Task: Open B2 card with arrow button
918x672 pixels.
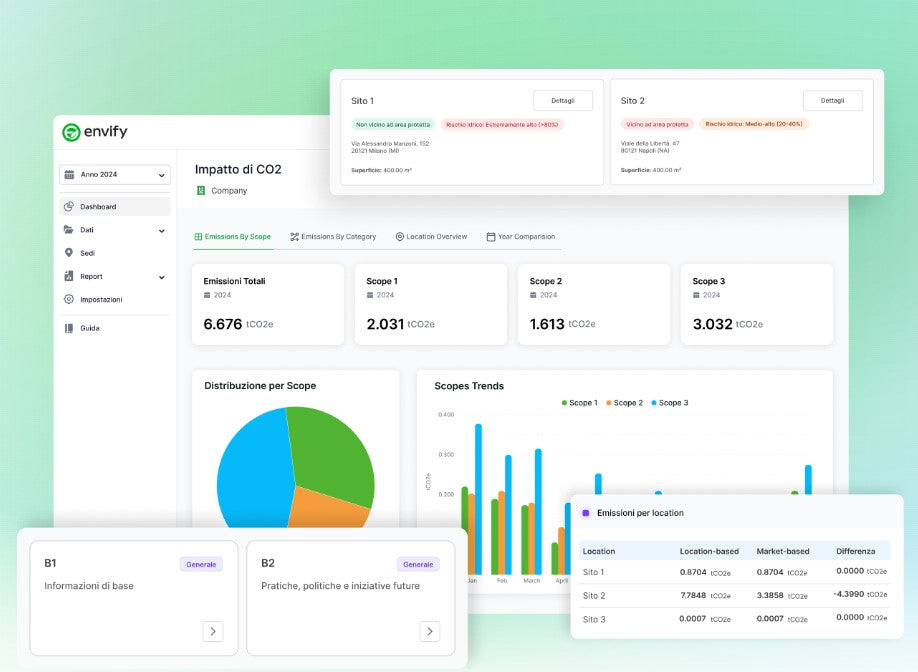Action: pyautogui.click(x=429, y=631)
